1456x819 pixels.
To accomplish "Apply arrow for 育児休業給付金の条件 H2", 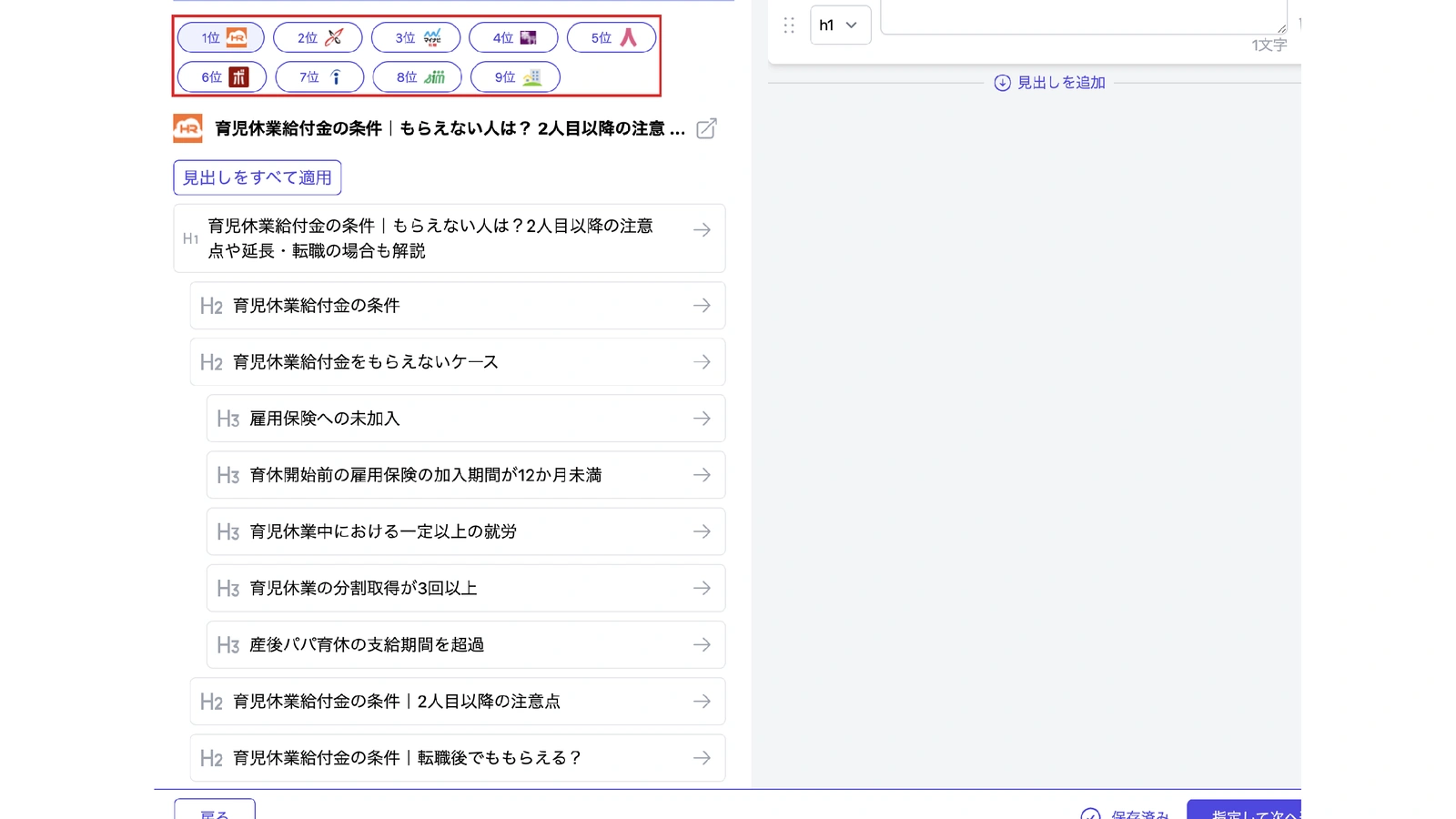I will (702, 306).
